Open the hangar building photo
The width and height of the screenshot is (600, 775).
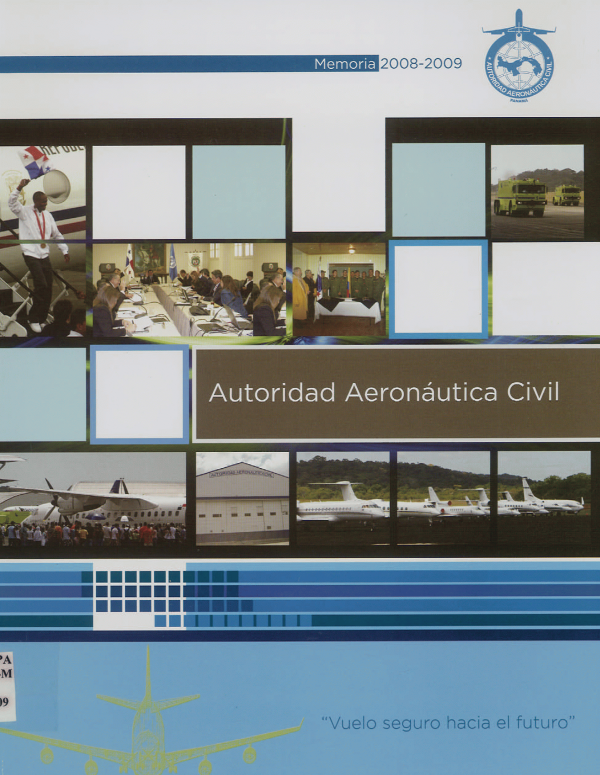(241, 499)
